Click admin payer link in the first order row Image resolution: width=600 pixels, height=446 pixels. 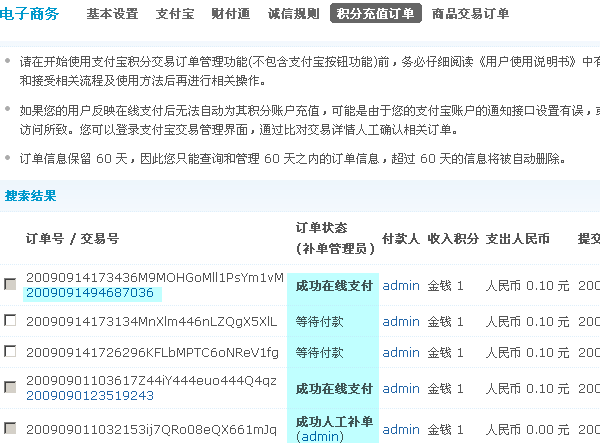pyautogui.click(x=401, y=285)
